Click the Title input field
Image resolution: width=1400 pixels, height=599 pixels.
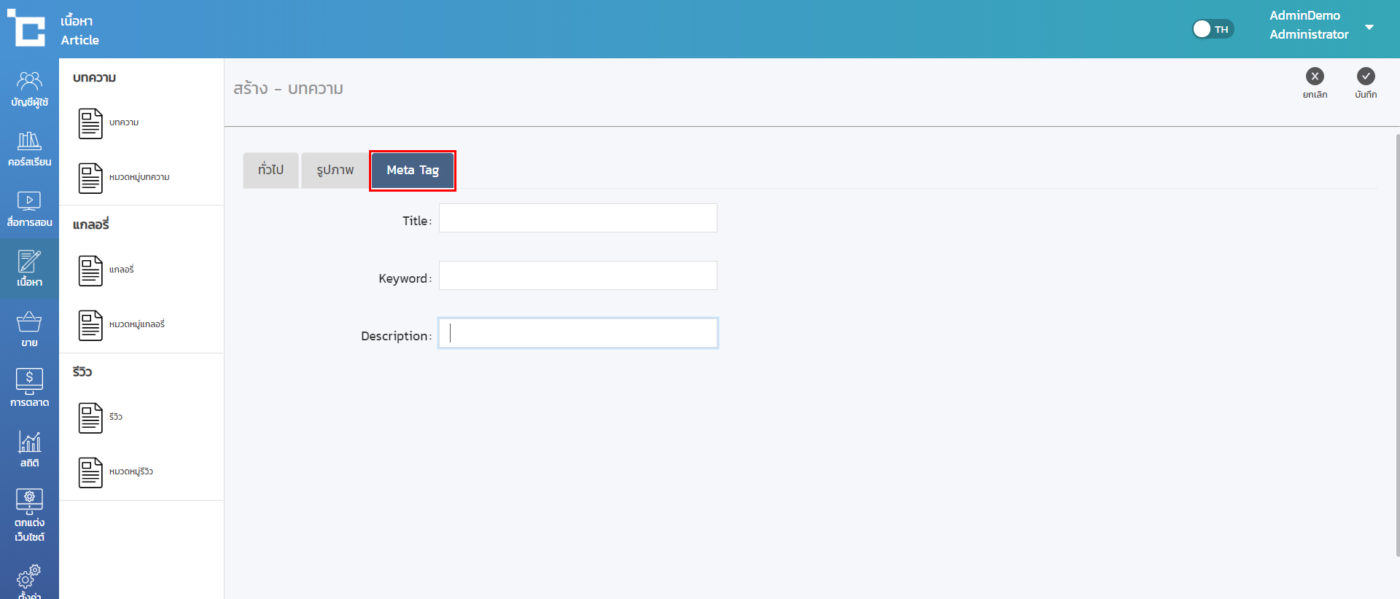click(x=578, y=218)
